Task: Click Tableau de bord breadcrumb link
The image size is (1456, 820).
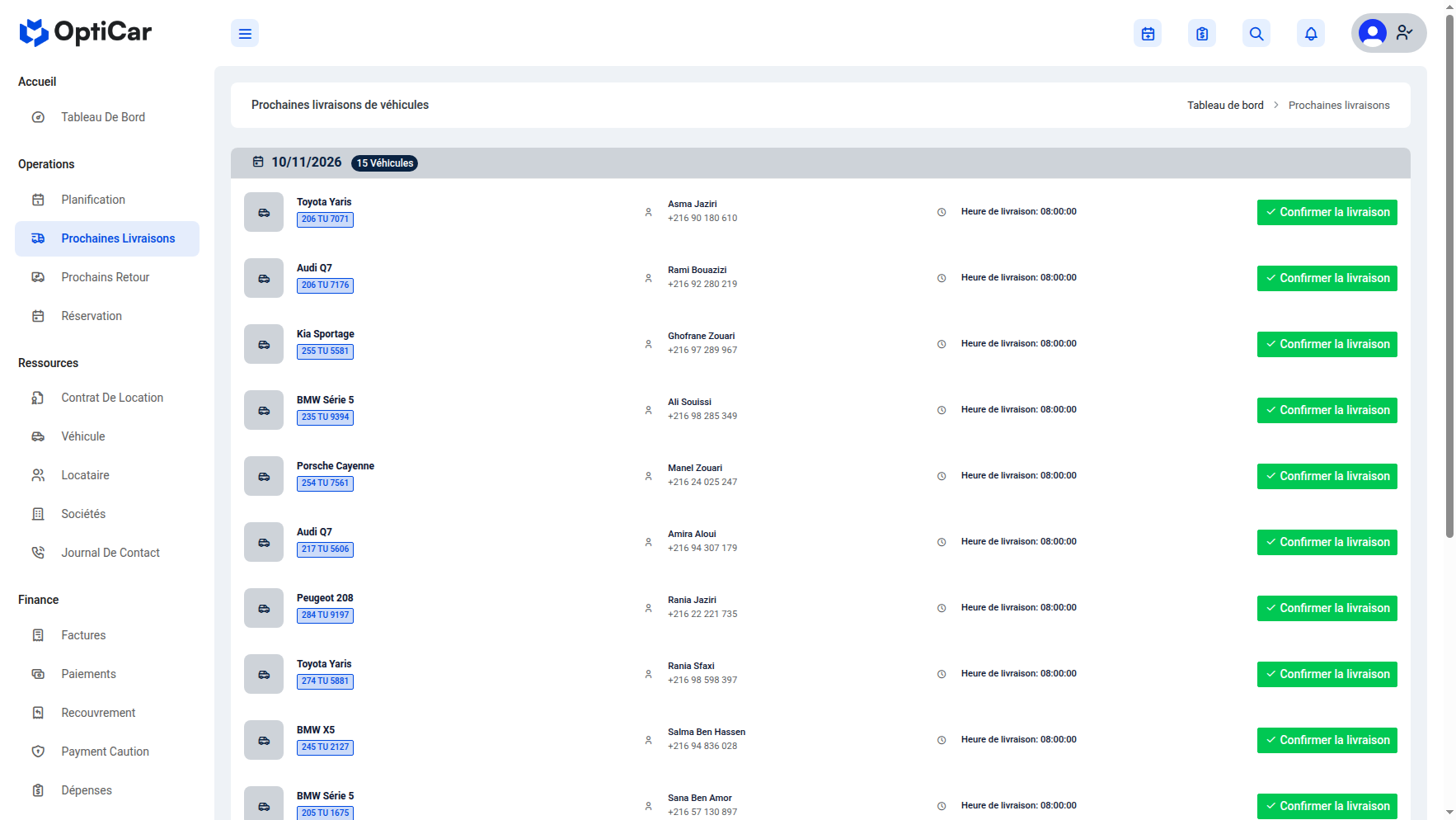Action: (1225, 106)
